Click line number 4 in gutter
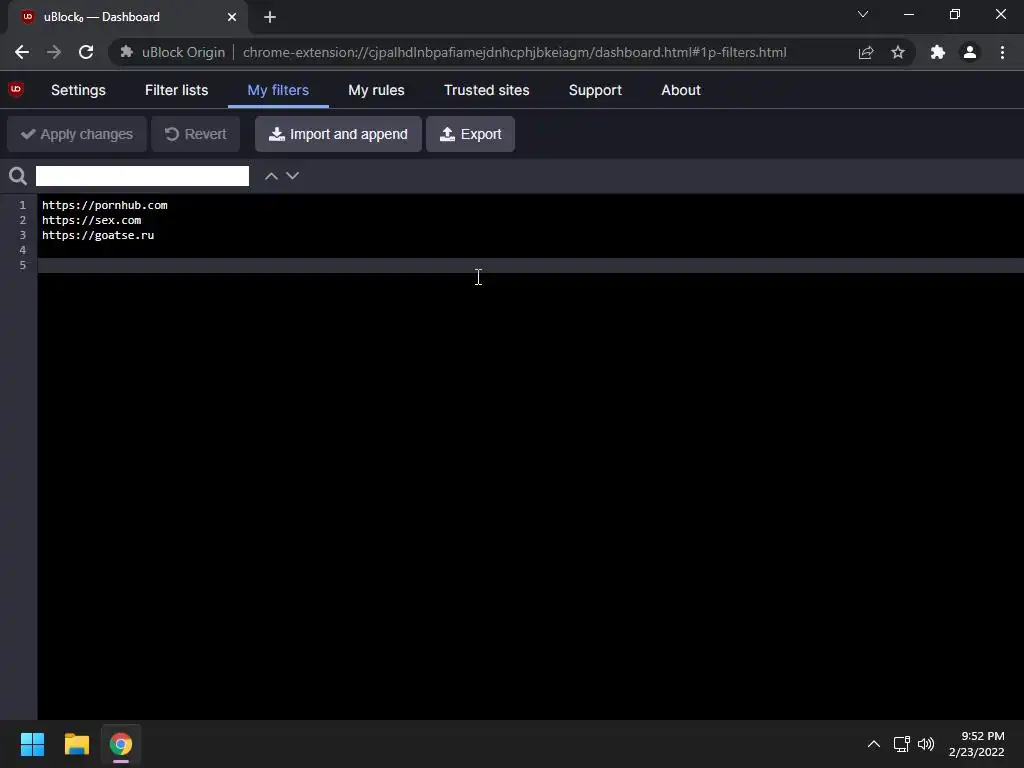The height and width of the screenshot is (768, 1024). [22, 250]
